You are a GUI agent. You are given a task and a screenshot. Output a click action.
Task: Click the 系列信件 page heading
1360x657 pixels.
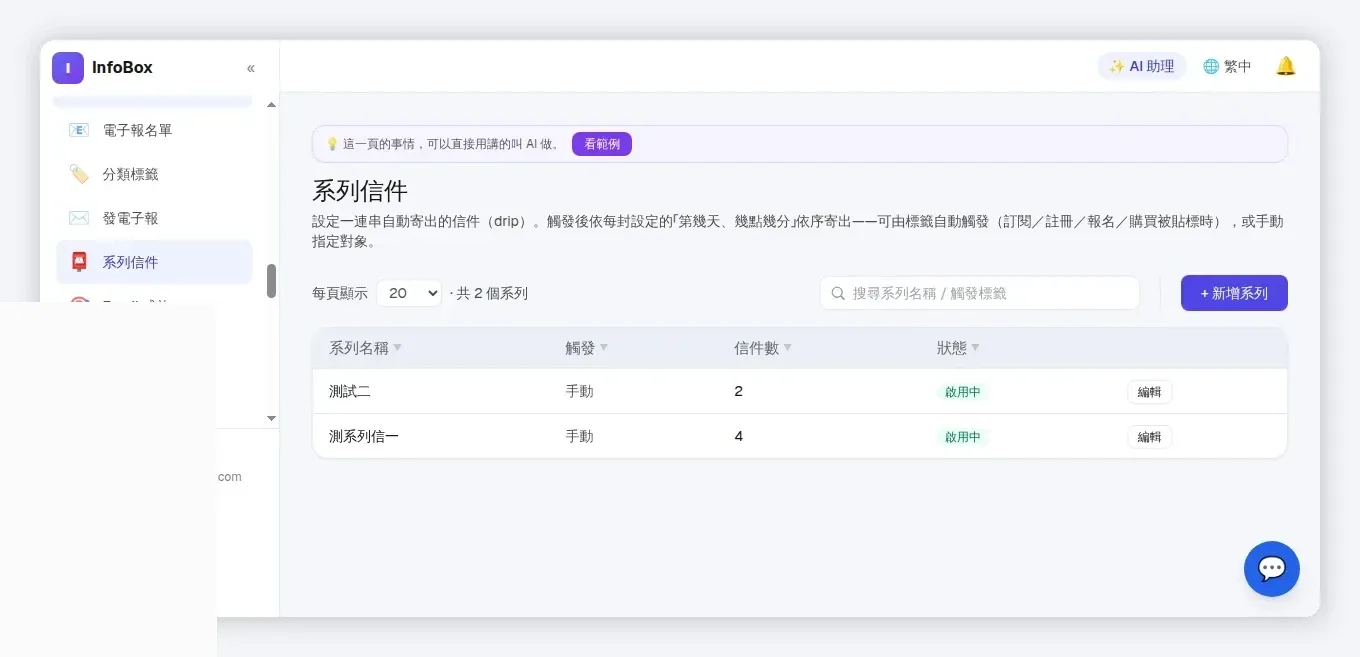click(360, 191)
